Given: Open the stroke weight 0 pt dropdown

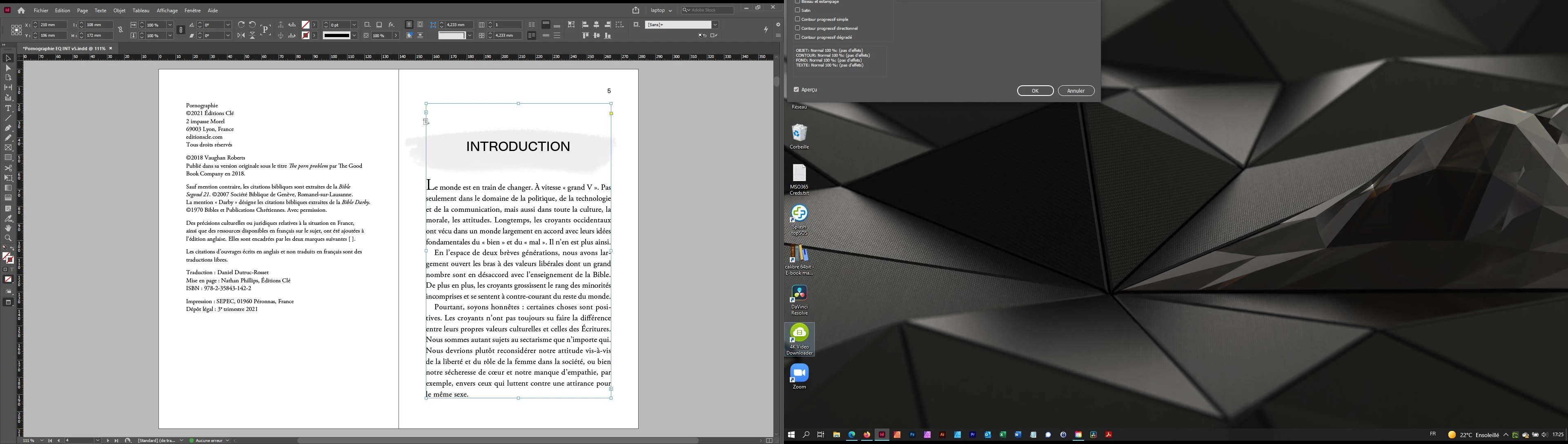Looking at the screenshot, I should click(x=354, y=25).
